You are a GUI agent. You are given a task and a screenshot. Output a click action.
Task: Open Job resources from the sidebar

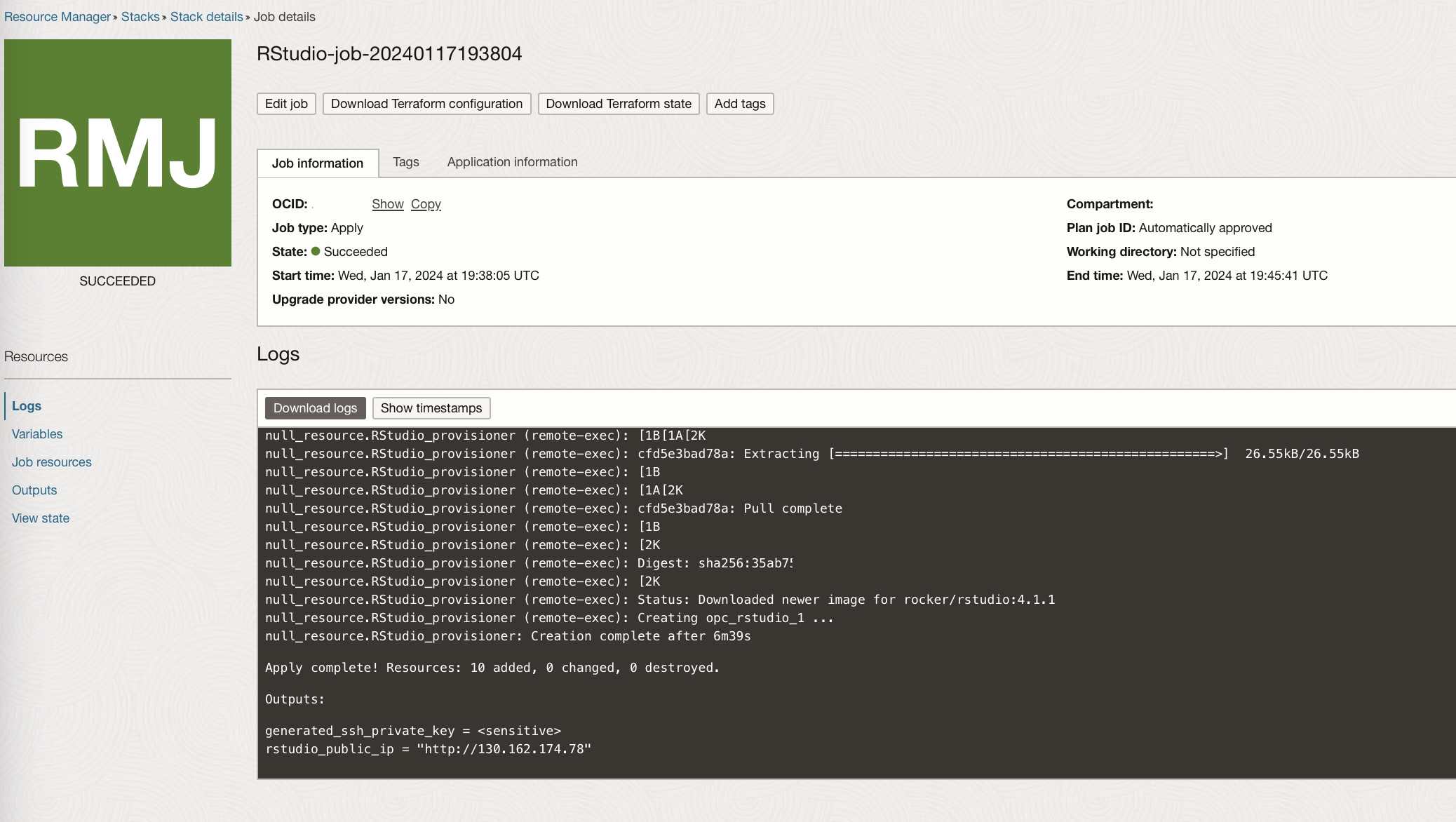click(x=52, y=462)
